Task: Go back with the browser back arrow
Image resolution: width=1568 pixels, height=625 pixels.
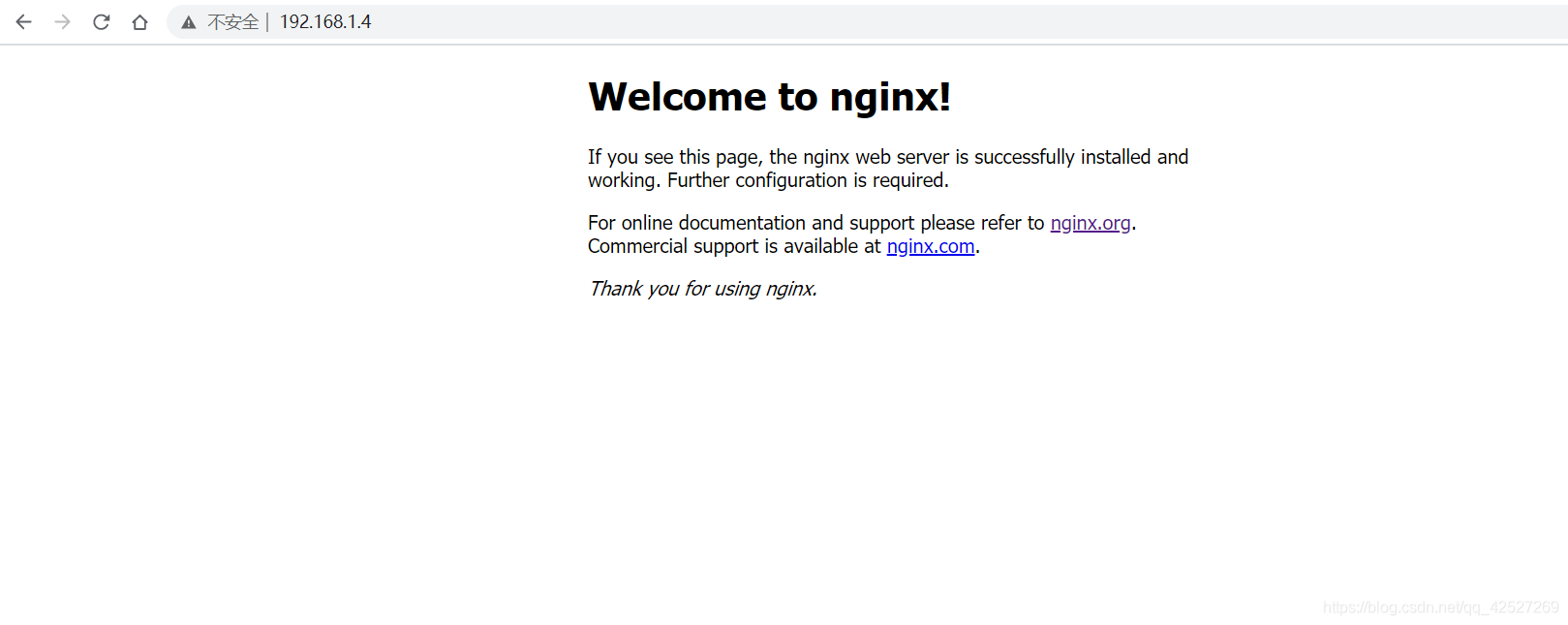Action: point(24,21)
